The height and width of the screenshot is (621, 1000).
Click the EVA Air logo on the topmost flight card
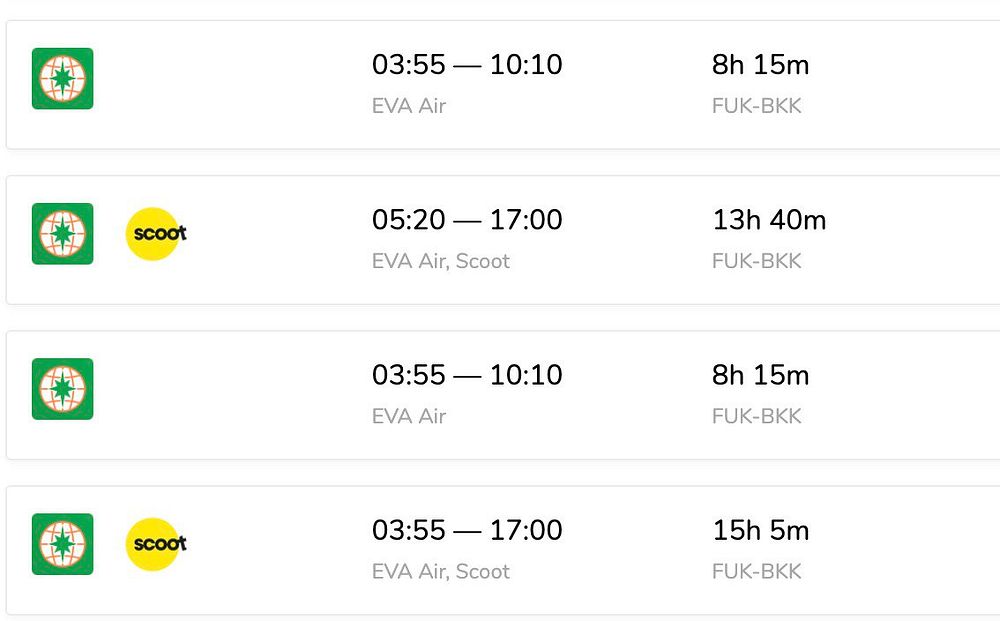[62, 78]
